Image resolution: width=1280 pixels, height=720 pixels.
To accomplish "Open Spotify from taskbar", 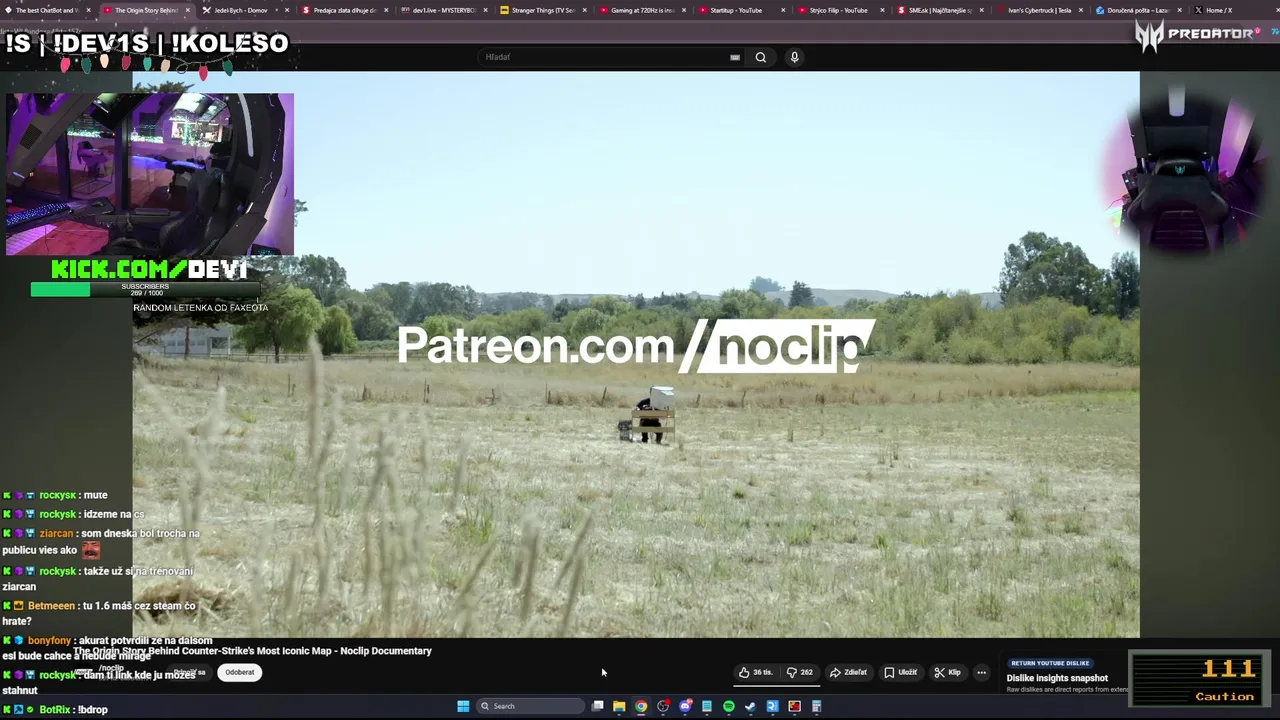I will coord(728,706).
